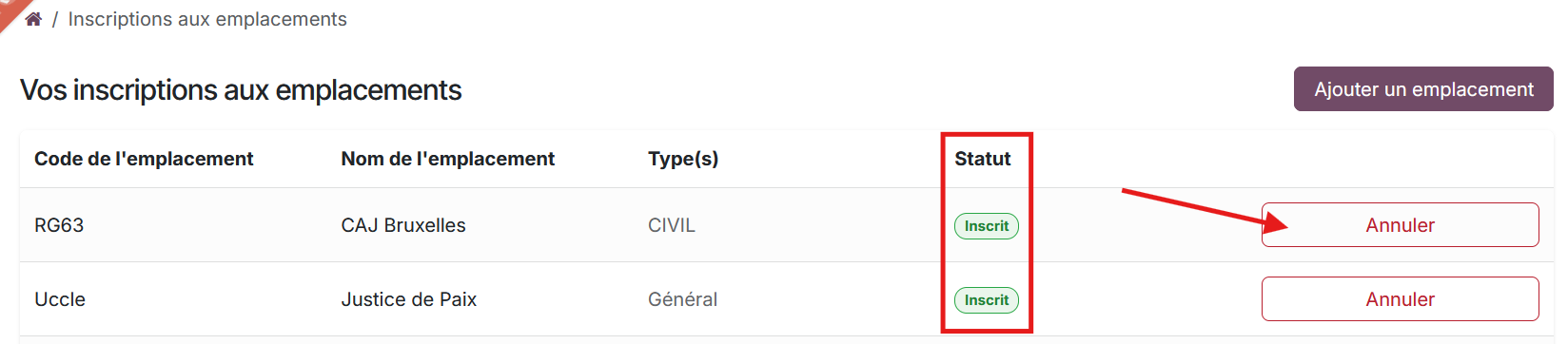Select the Statut column header
Viewport: 1568px width, 344px height.
[983, 159]
